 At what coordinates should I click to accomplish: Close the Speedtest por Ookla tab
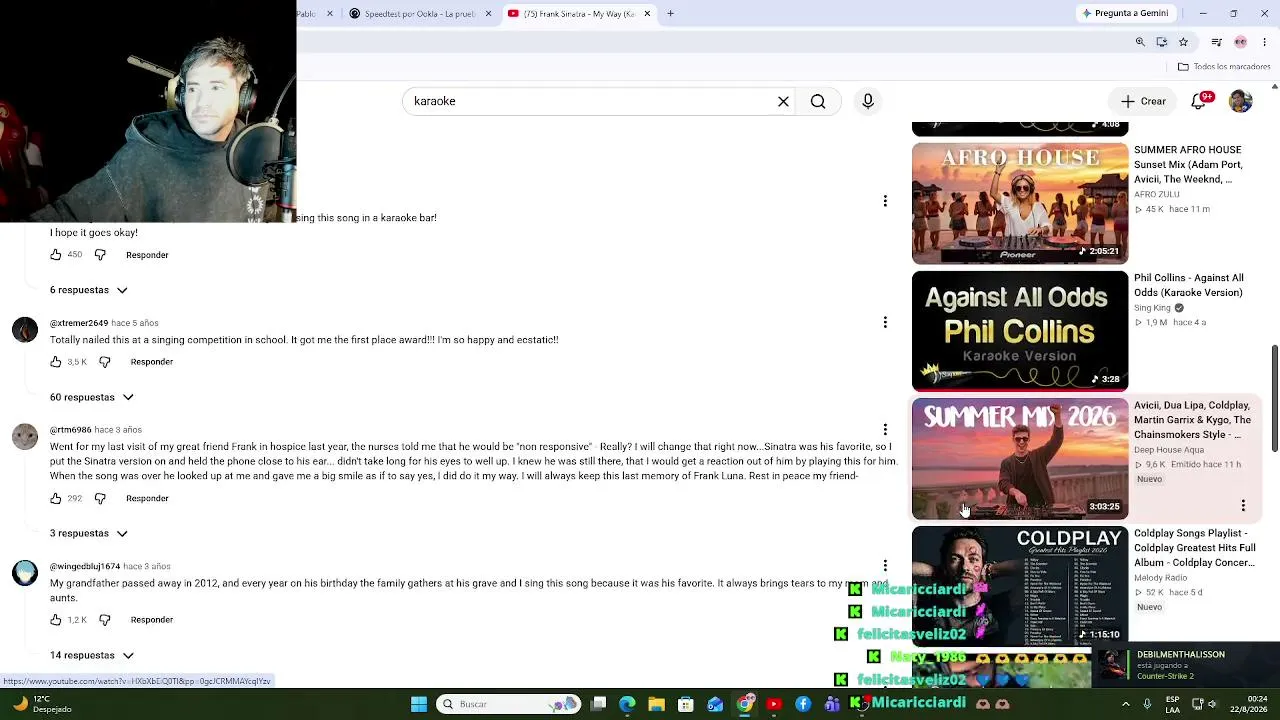488,14
